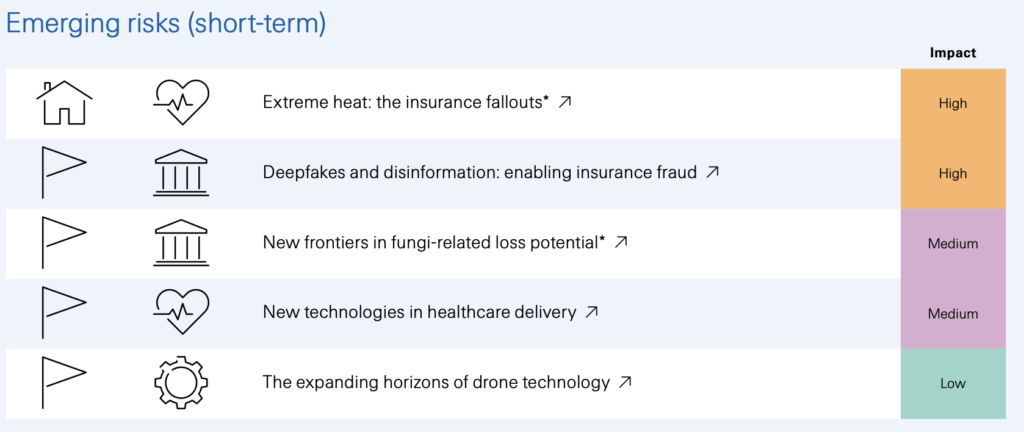Click the heart pulse icon beside Extreme heat
The image size is (1024, 432).
point(181,102)
